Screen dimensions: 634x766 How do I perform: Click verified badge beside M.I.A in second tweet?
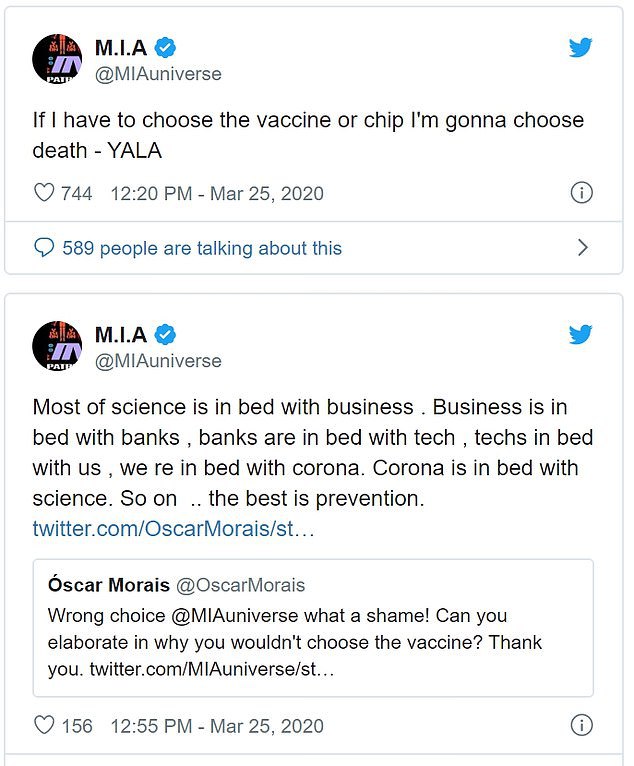click(165, 334)
